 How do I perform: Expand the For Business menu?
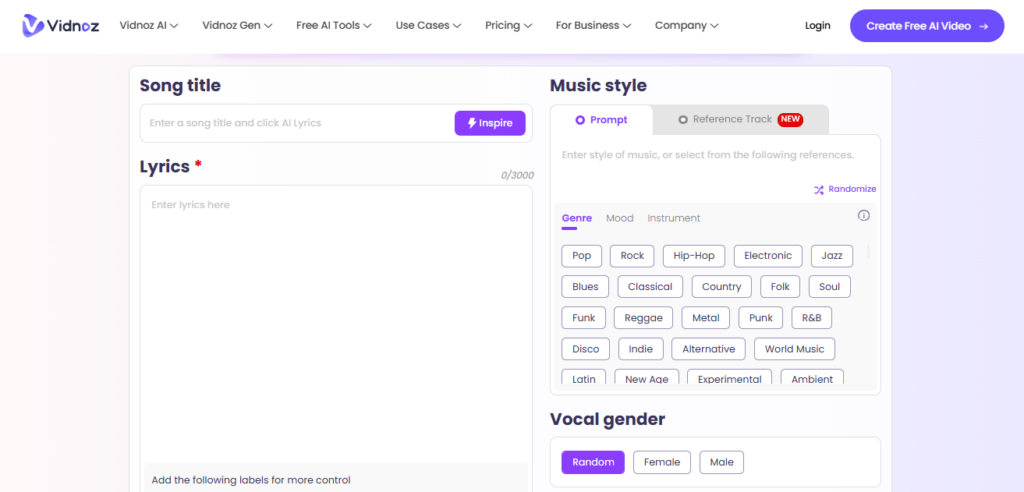coord(593,25)
